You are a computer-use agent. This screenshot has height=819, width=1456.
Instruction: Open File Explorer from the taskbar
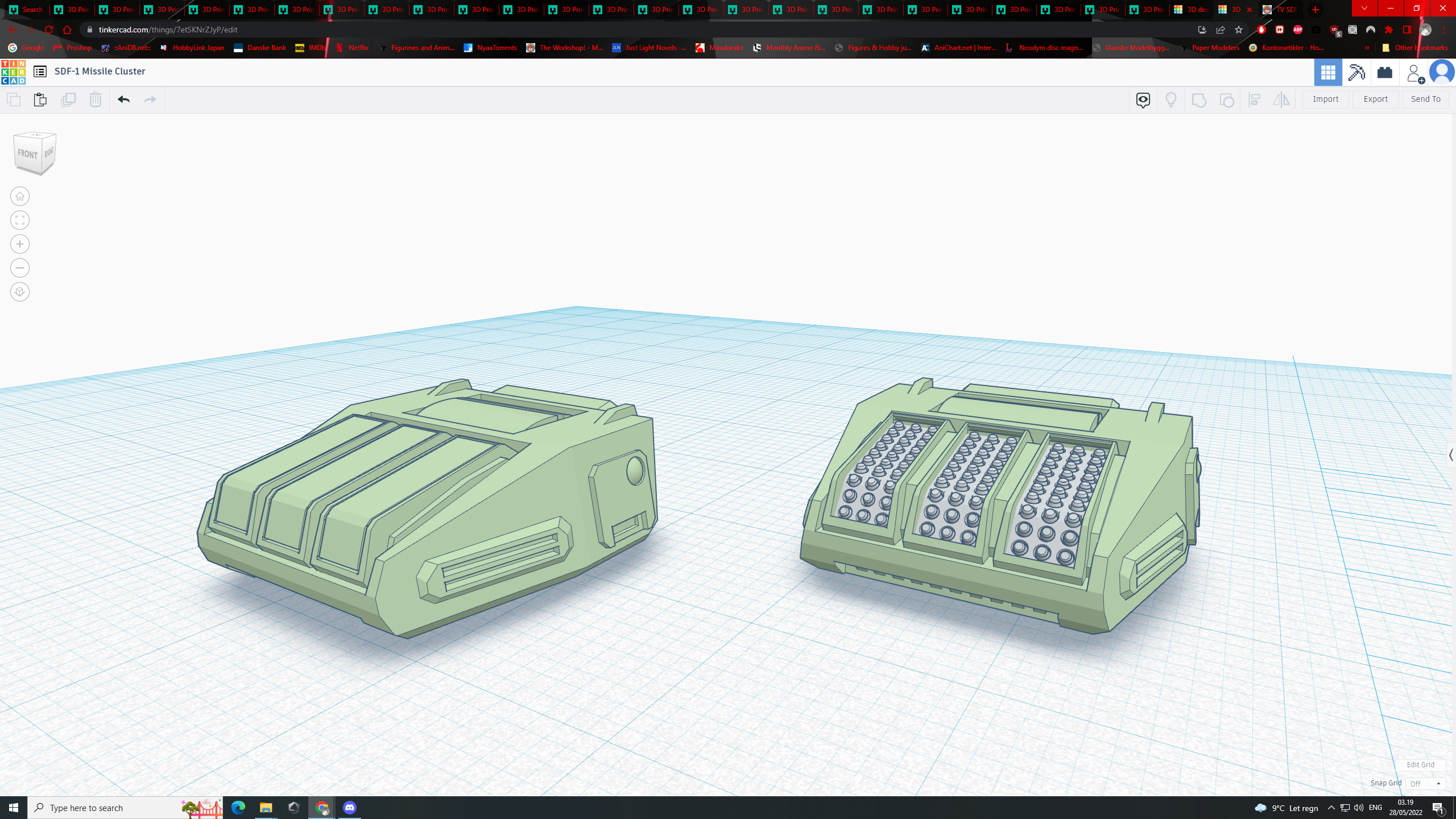tap(266, 808)
